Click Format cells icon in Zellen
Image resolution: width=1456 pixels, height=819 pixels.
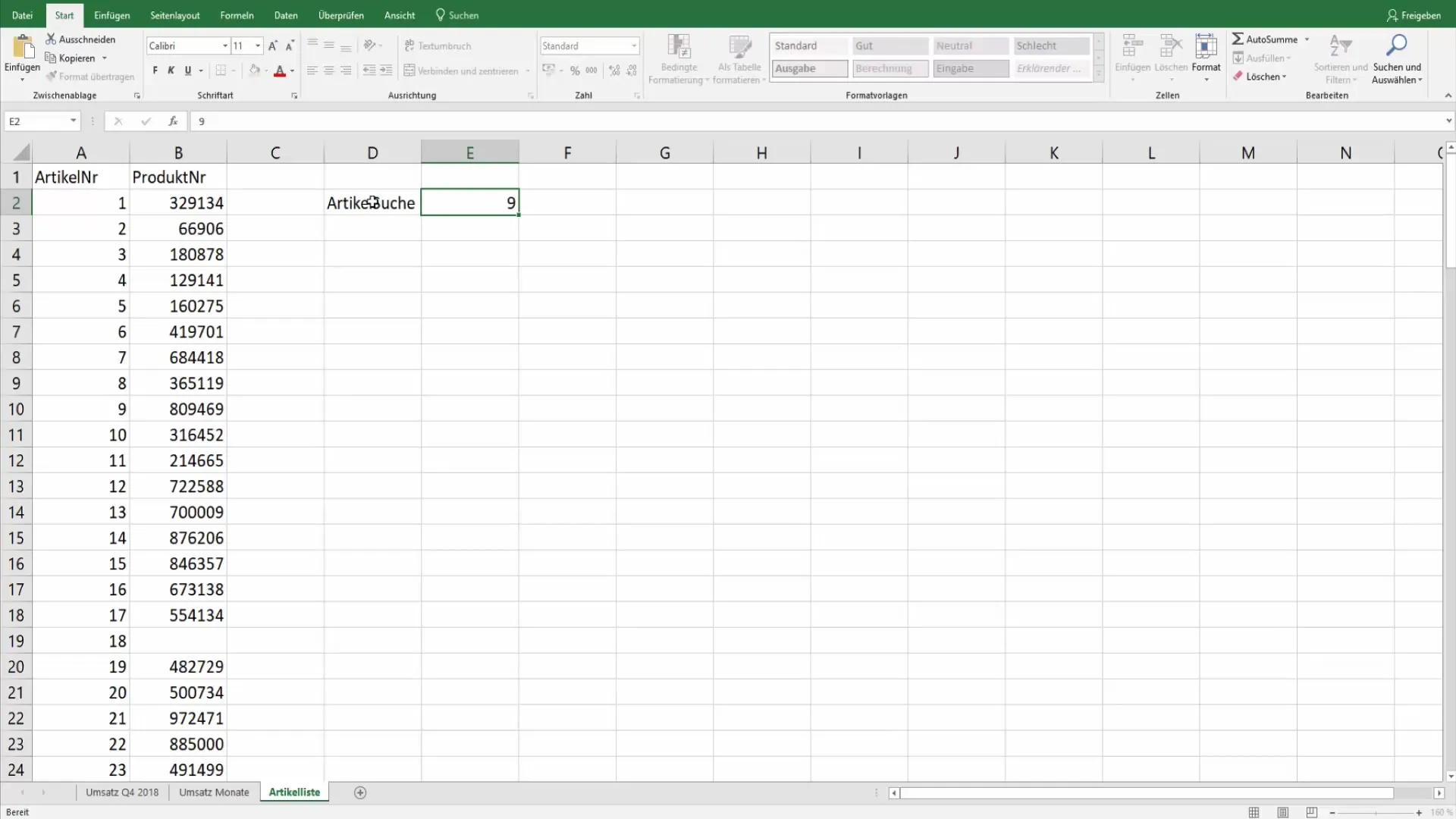pos(1206,47)
